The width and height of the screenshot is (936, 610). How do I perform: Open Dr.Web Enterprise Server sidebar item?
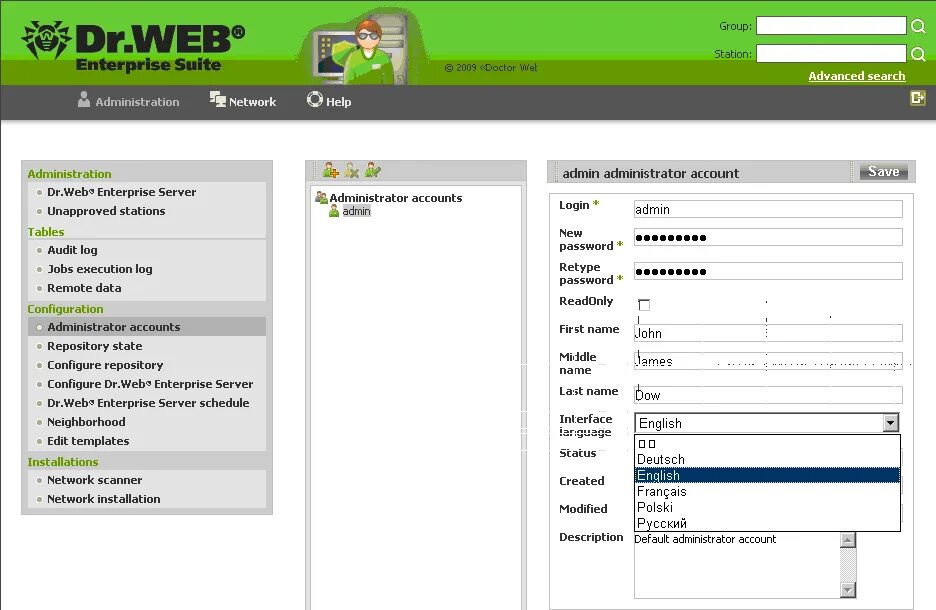(122, 192)
